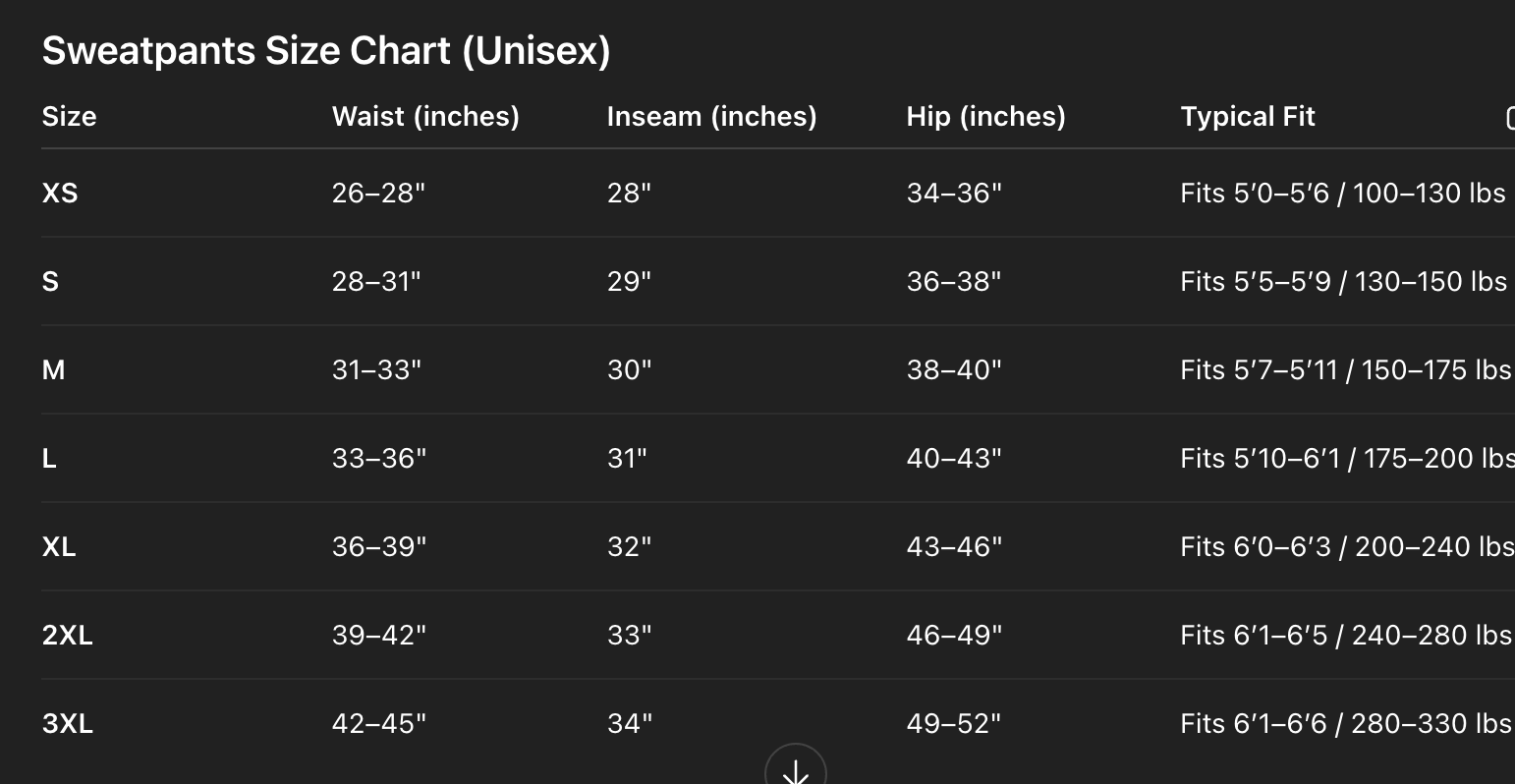The height and width of the screenshot is (784, 1515).
Task: Click the 2XL size row label
Action: click(x=68, y=635)
